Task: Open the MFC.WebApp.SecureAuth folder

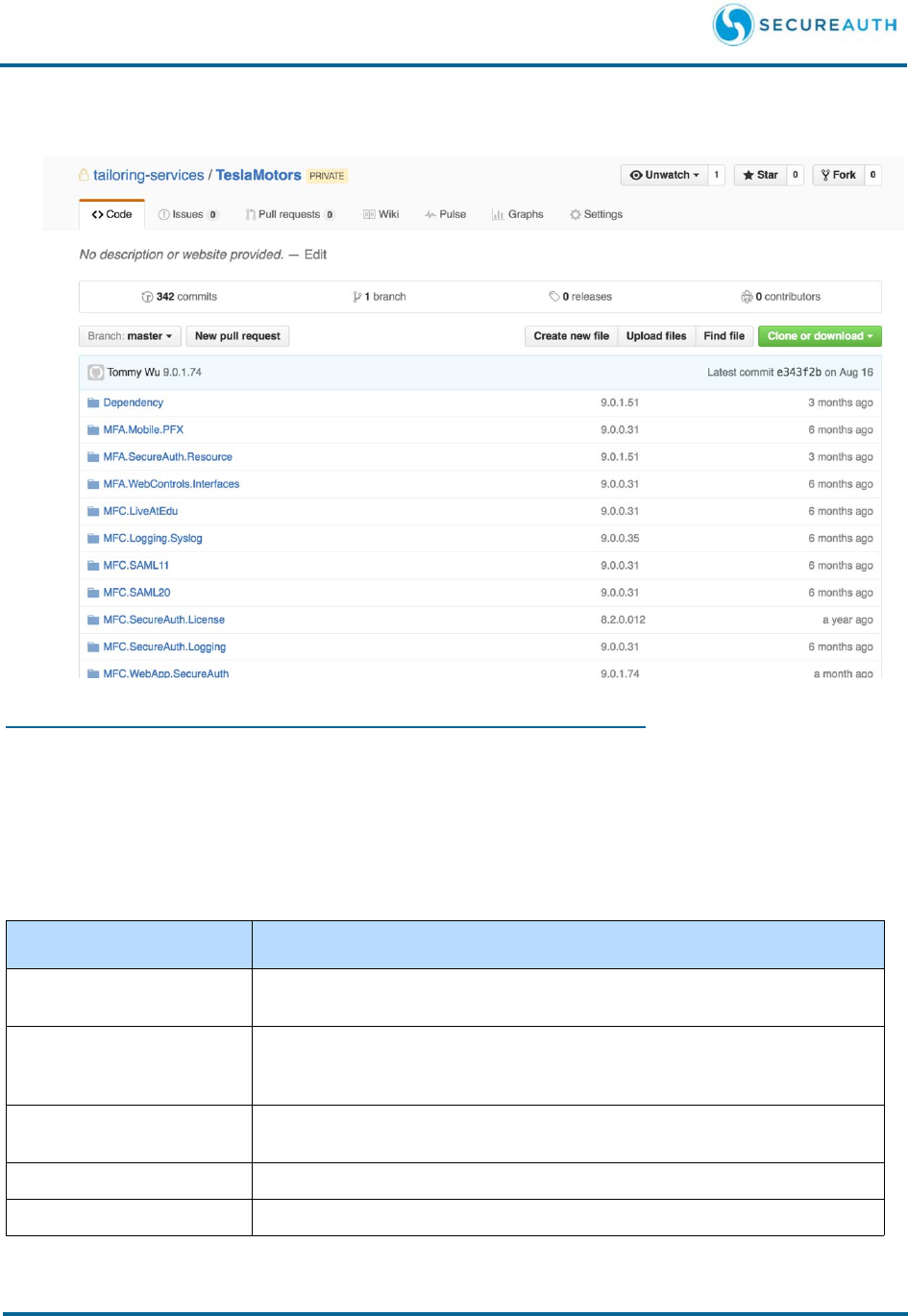Action: (166, 673)
